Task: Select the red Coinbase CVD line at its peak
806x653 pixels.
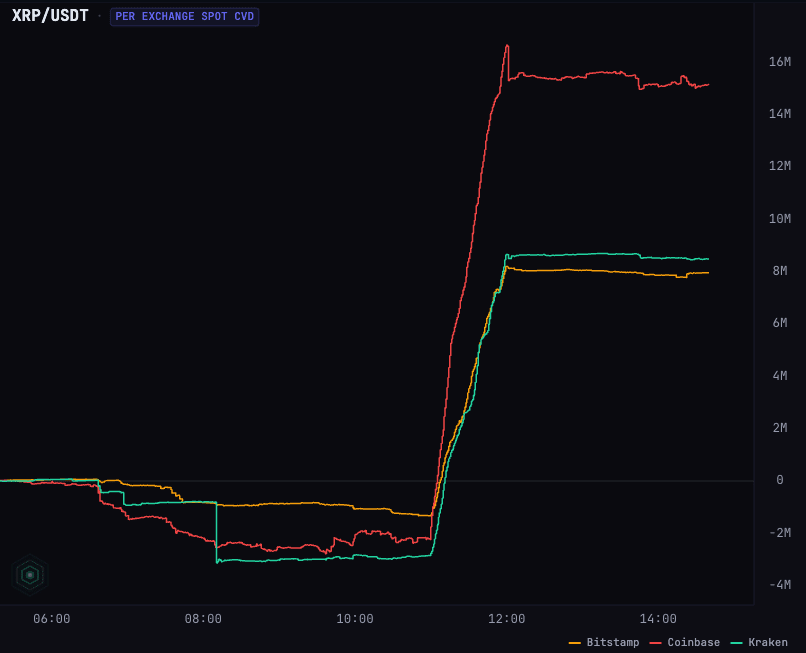Action: [507, 45]
